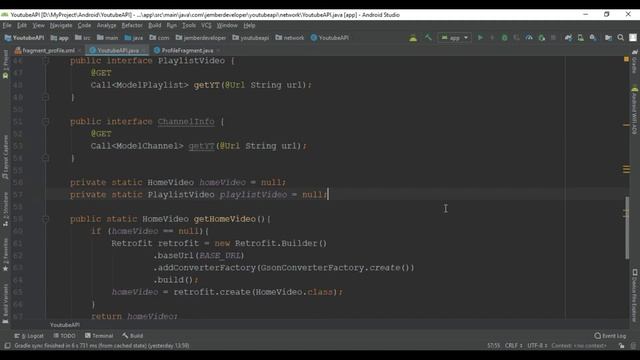Open the Build menu

(154, 25)
